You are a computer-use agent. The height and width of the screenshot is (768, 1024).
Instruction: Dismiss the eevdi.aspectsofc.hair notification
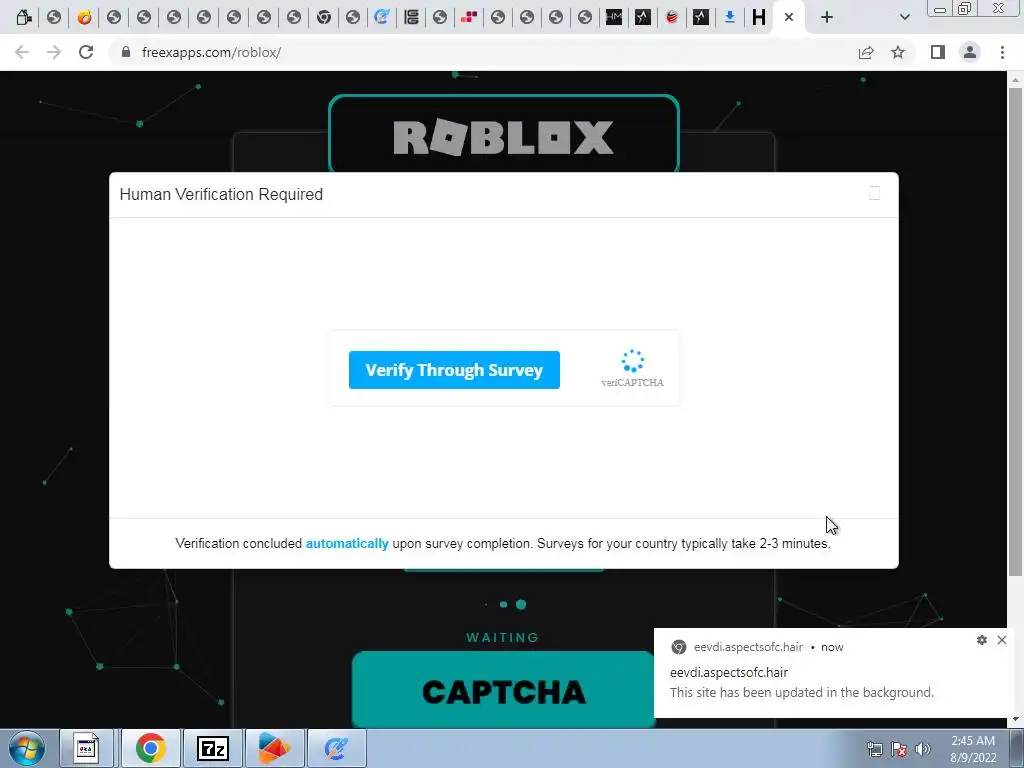[x=1002, y=640]
